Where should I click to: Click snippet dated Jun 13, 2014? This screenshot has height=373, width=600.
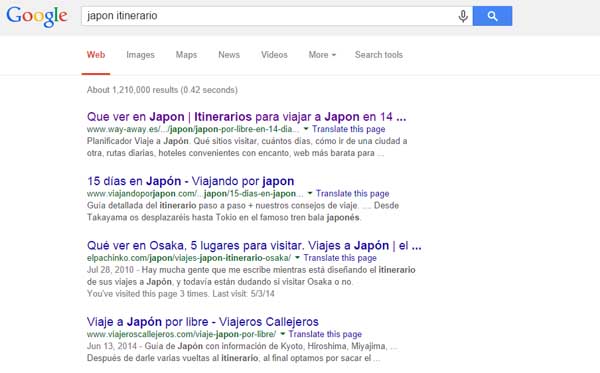(242, 352)
